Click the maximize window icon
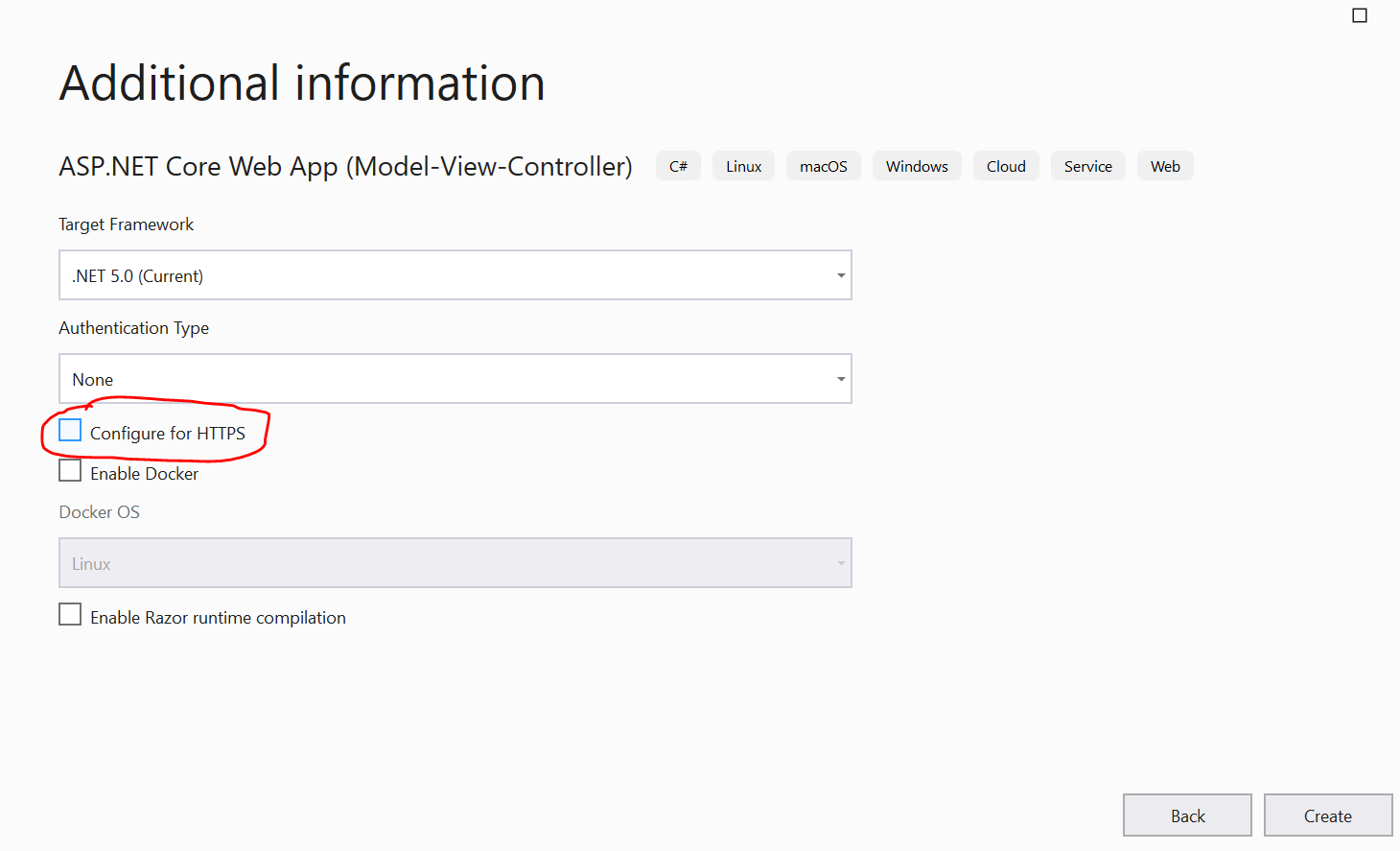The height and width of the screenshot is (851, 1400). pos(1360,15)
